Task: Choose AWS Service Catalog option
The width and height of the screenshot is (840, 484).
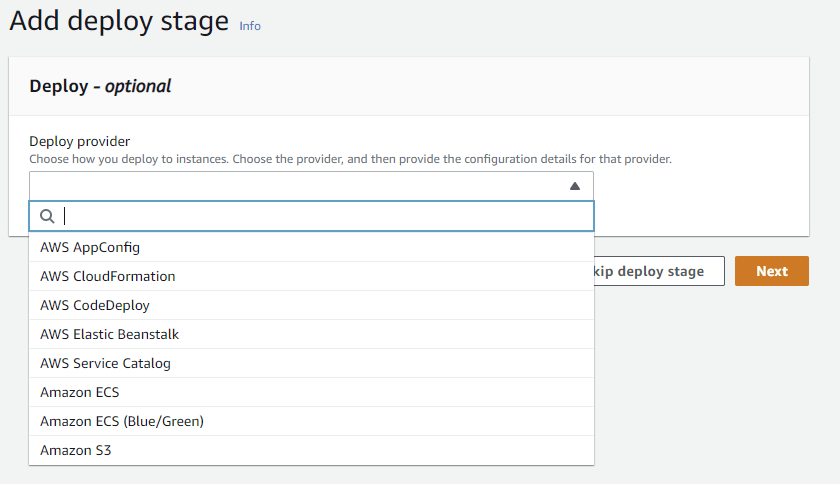Action: 105,363
